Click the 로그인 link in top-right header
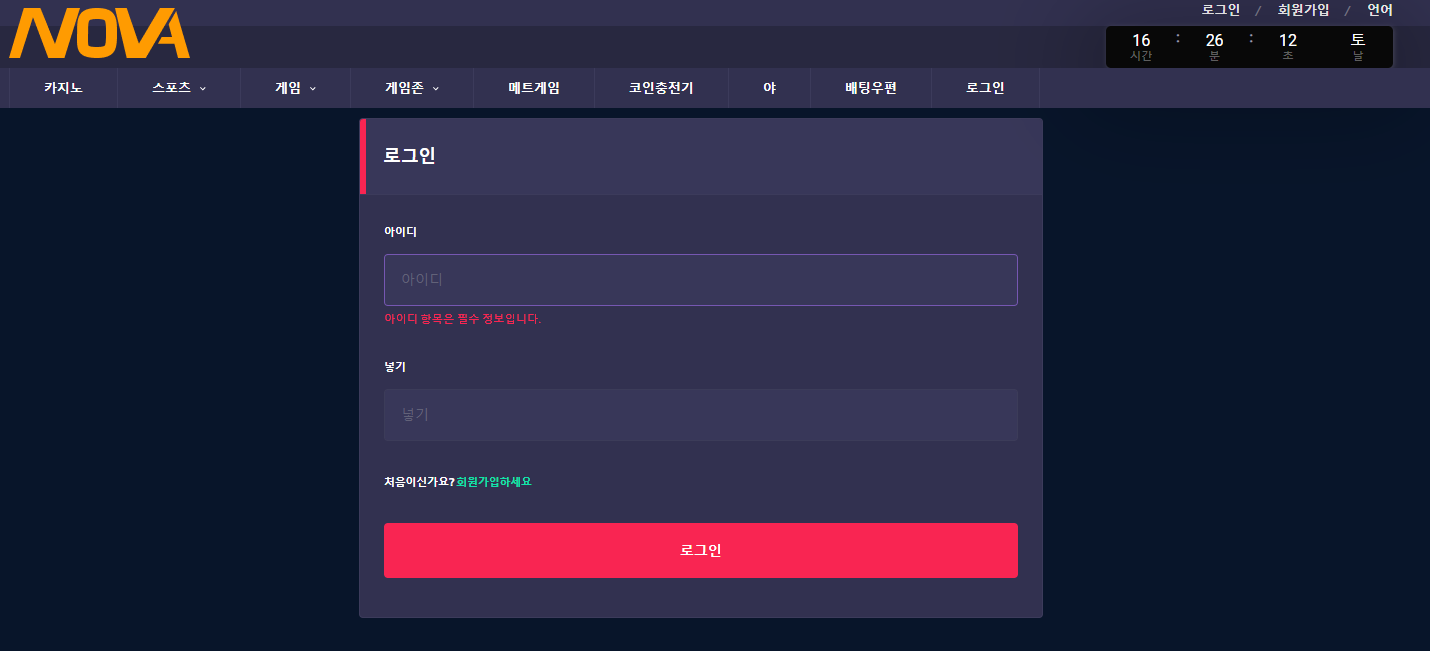 point(1220,10)
